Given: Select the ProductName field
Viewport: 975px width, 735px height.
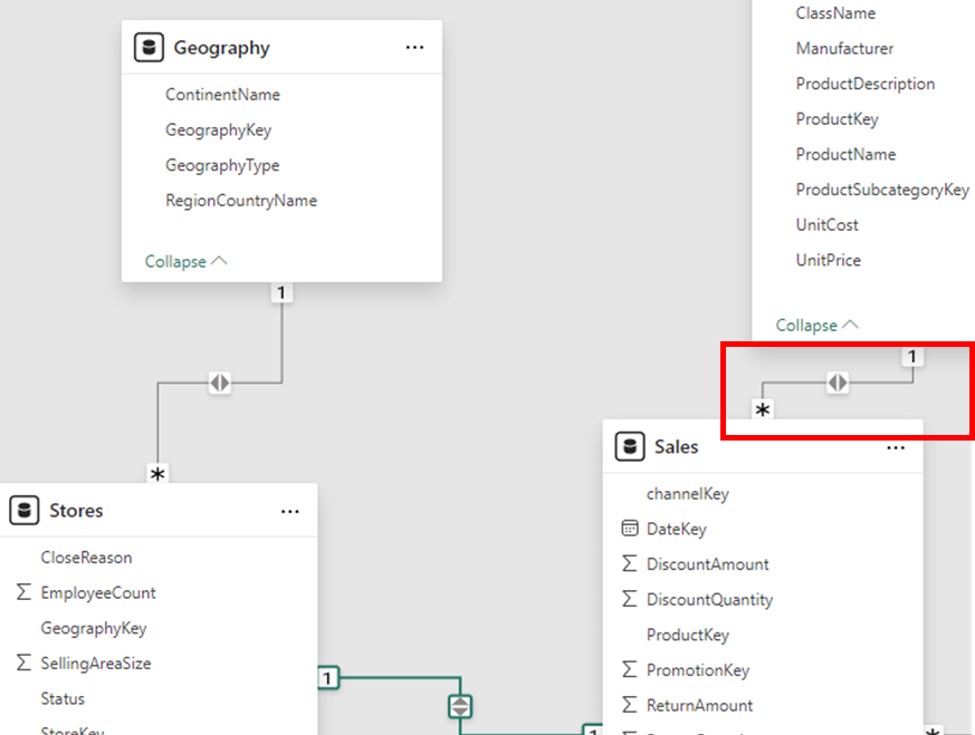Looking at the screenshot, I should tap(846, 154).
